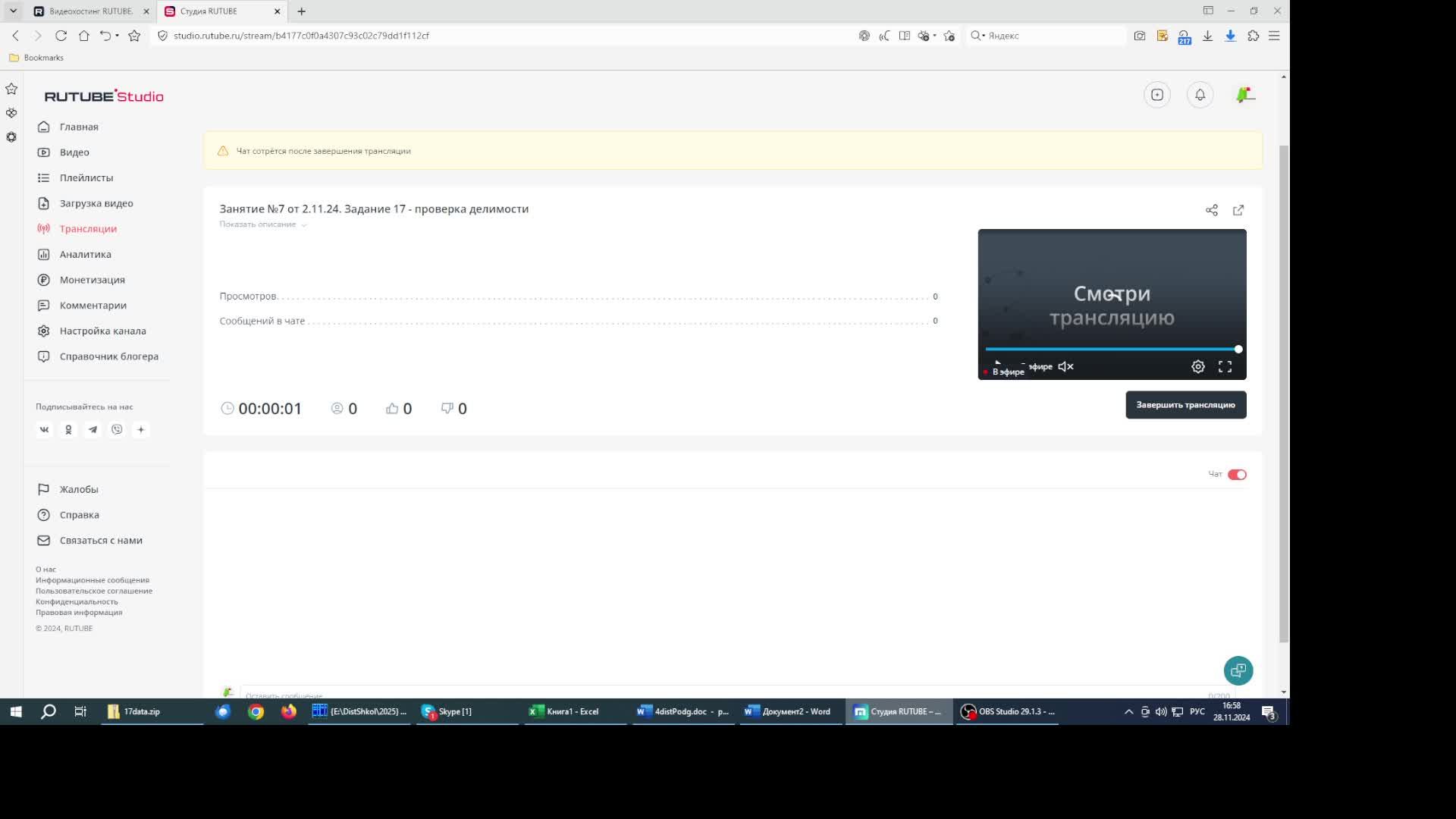Select Трансляции from the sidebar menu

[88, 228]
